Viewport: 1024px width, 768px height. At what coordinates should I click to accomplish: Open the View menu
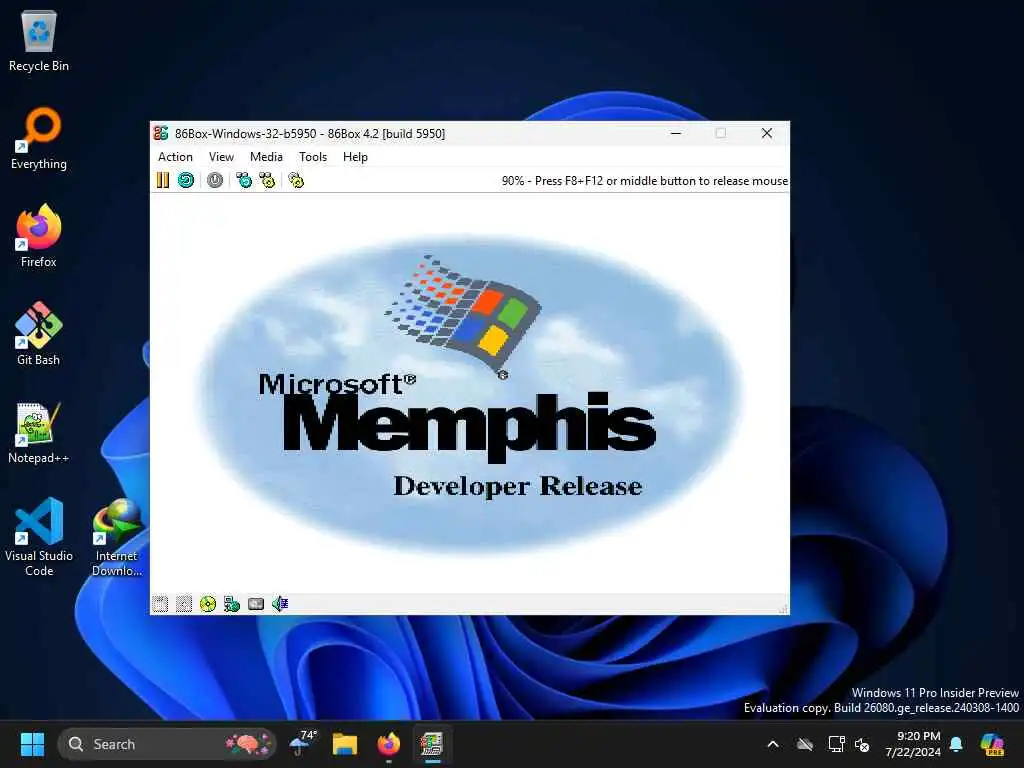point(221,157)
